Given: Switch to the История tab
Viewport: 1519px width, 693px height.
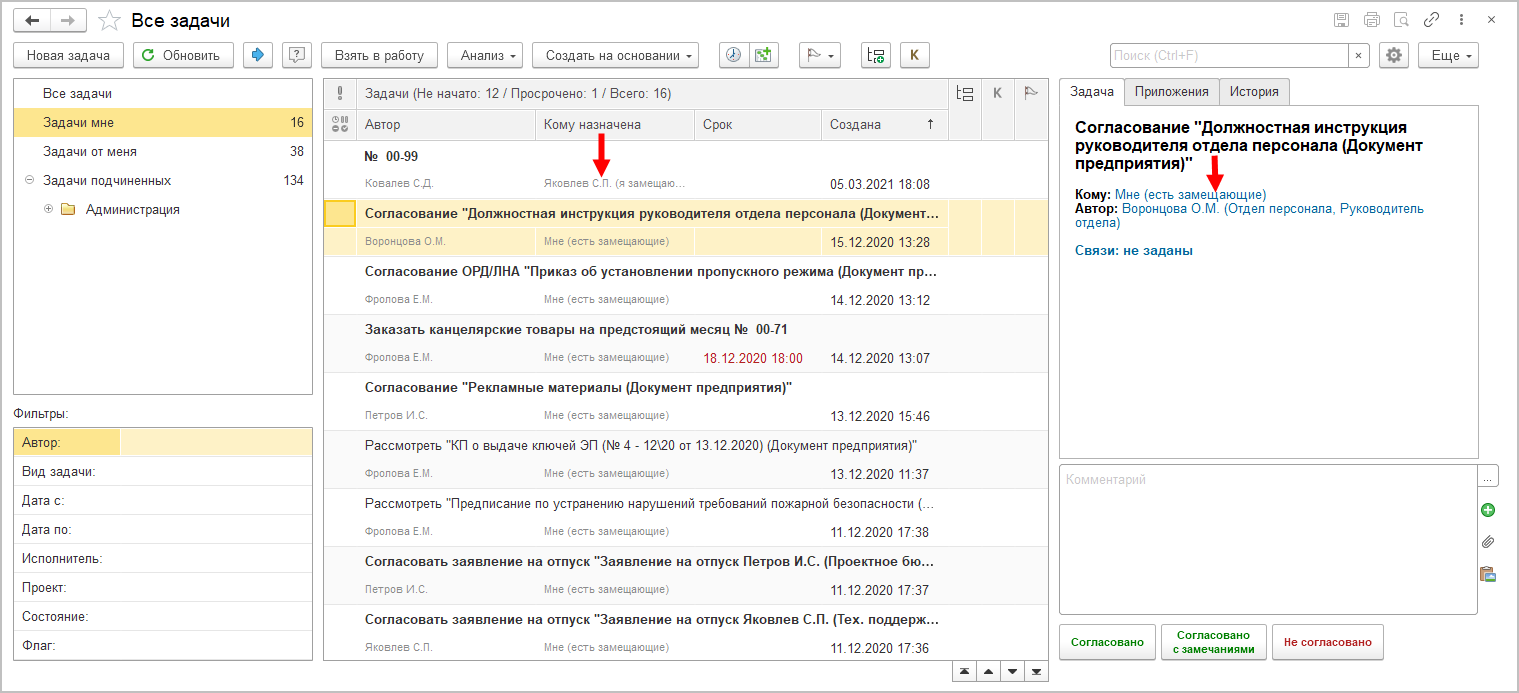Looking at the screenshot, I should (1254, 91).
